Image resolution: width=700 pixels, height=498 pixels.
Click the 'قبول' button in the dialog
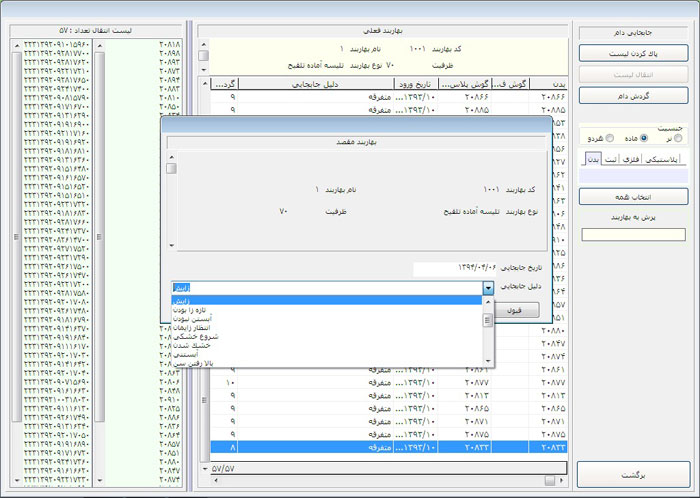point(515,310)
